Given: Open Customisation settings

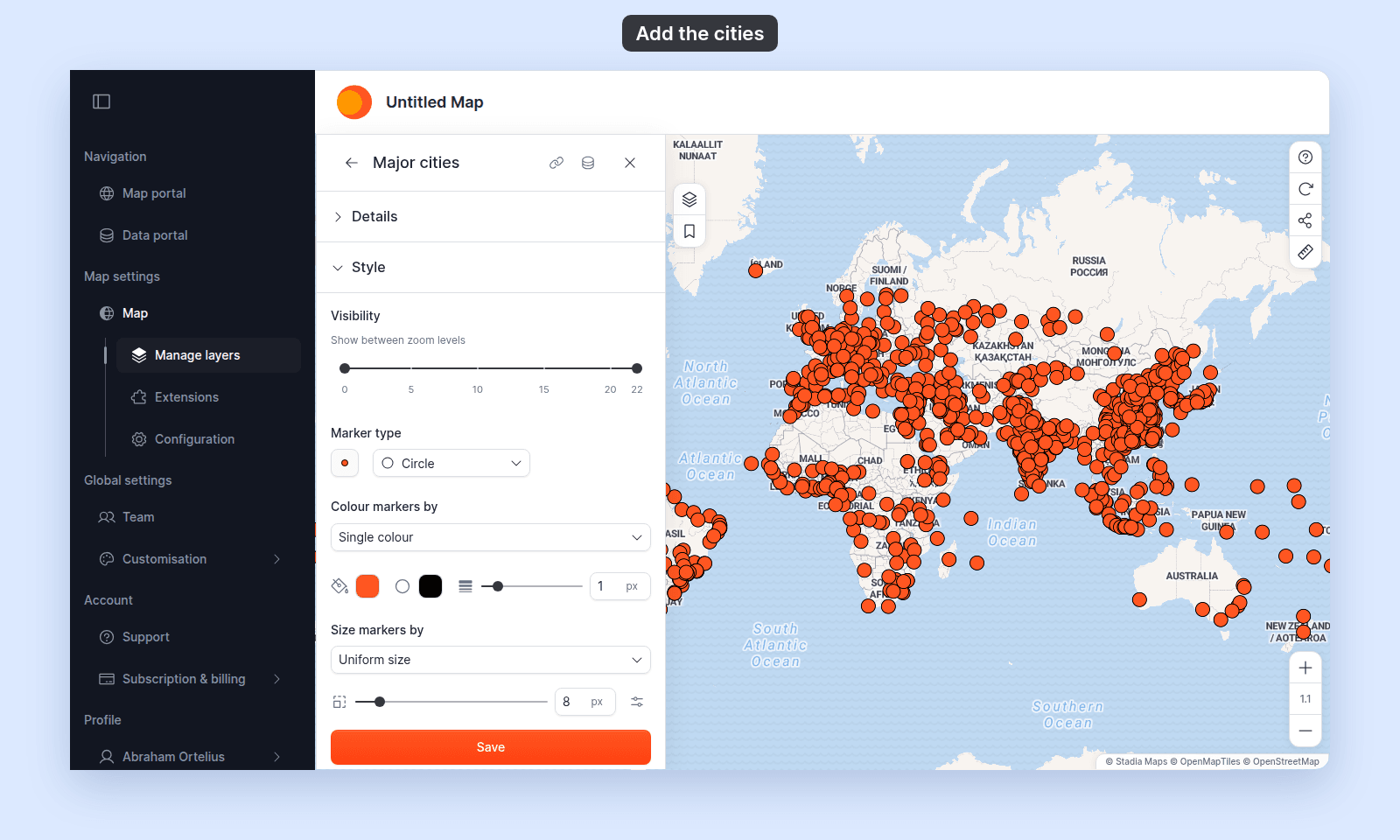Looking at the screenshot, I should (164, 559).
